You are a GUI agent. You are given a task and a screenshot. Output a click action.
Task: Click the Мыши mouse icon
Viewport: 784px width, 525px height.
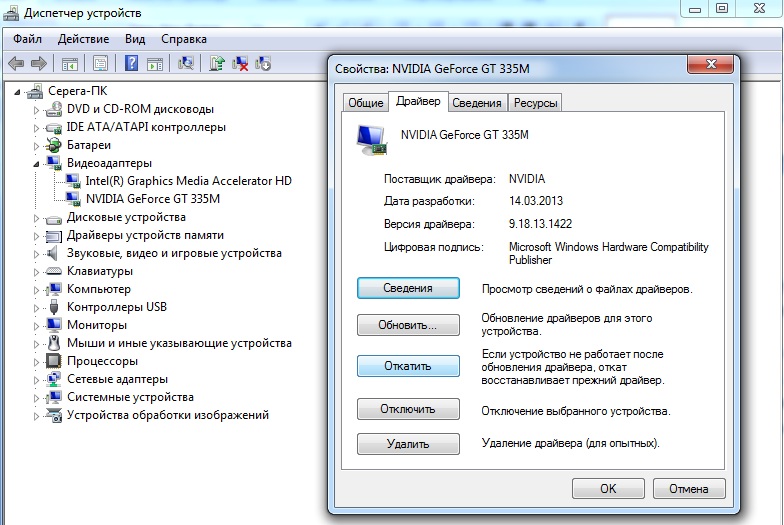point(54,343)
